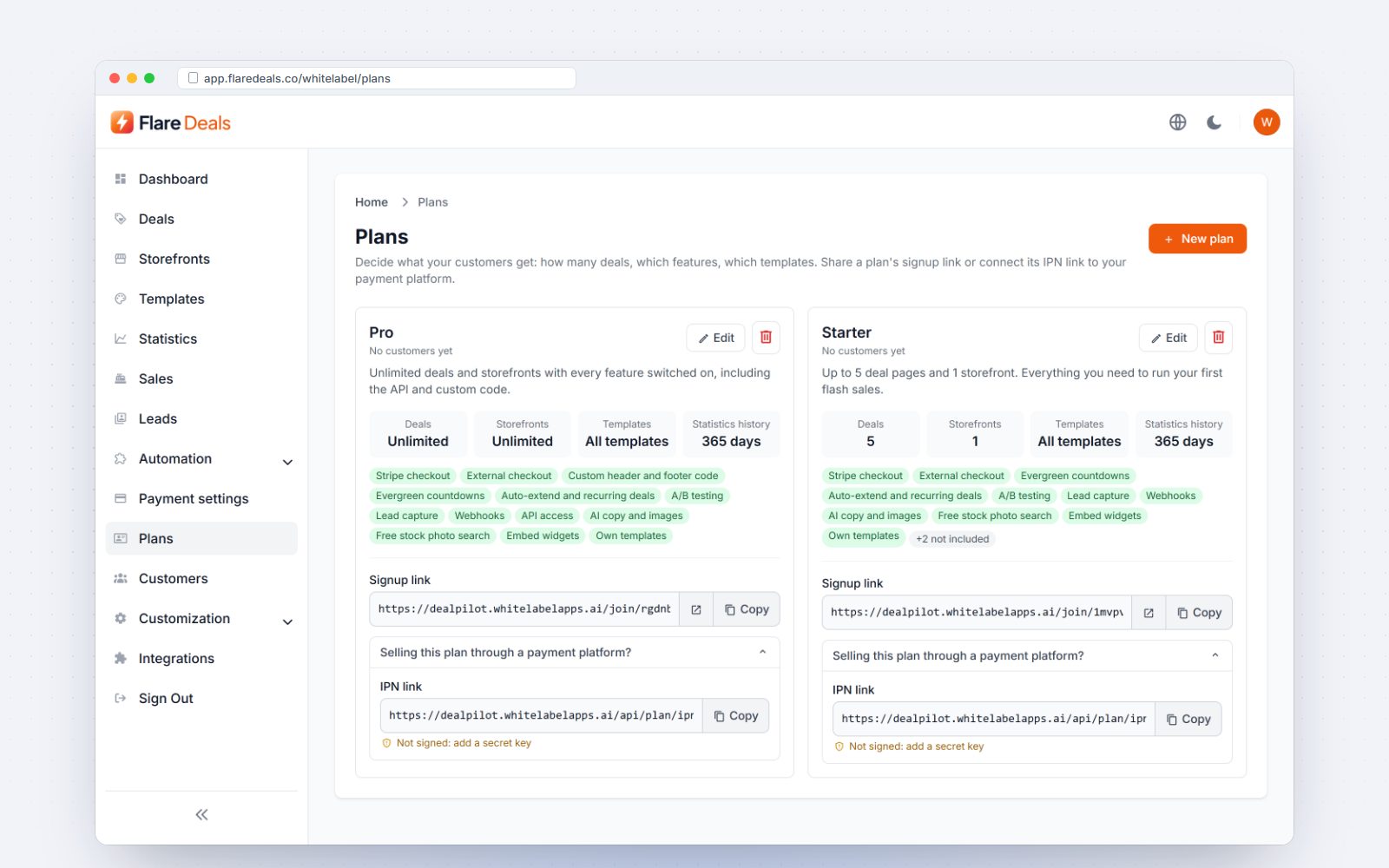
Task: Open Pro signup link in new tab
Action: [696, 609]
